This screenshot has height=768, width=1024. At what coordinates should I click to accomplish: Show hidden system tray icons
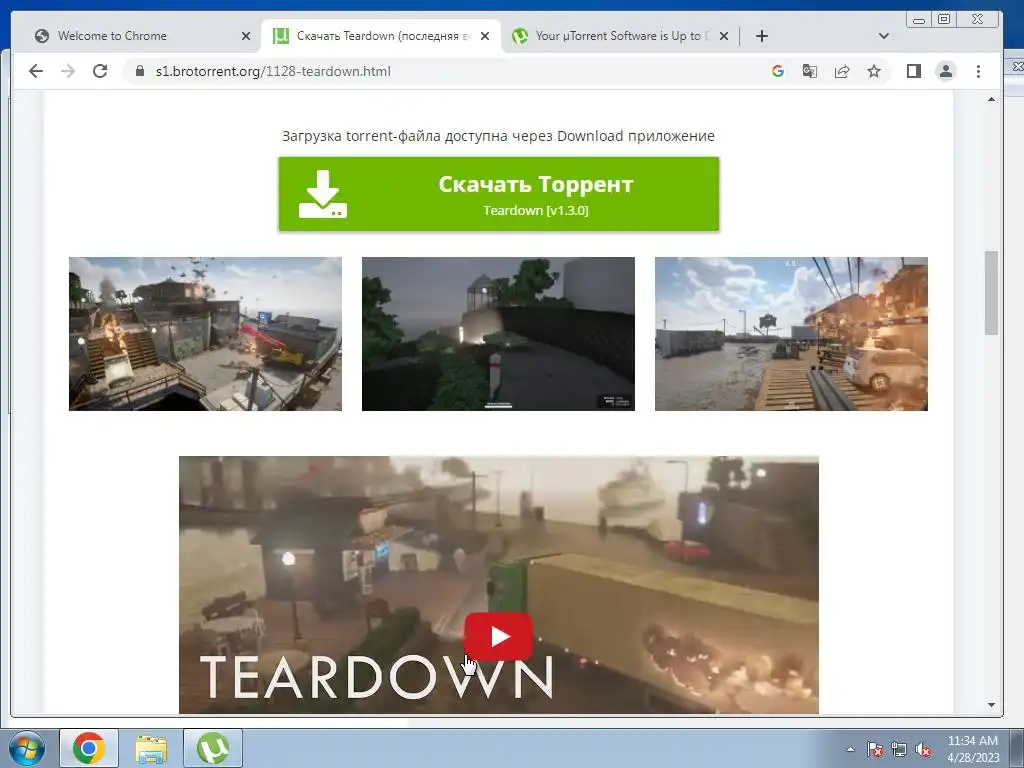coord(850,749)
